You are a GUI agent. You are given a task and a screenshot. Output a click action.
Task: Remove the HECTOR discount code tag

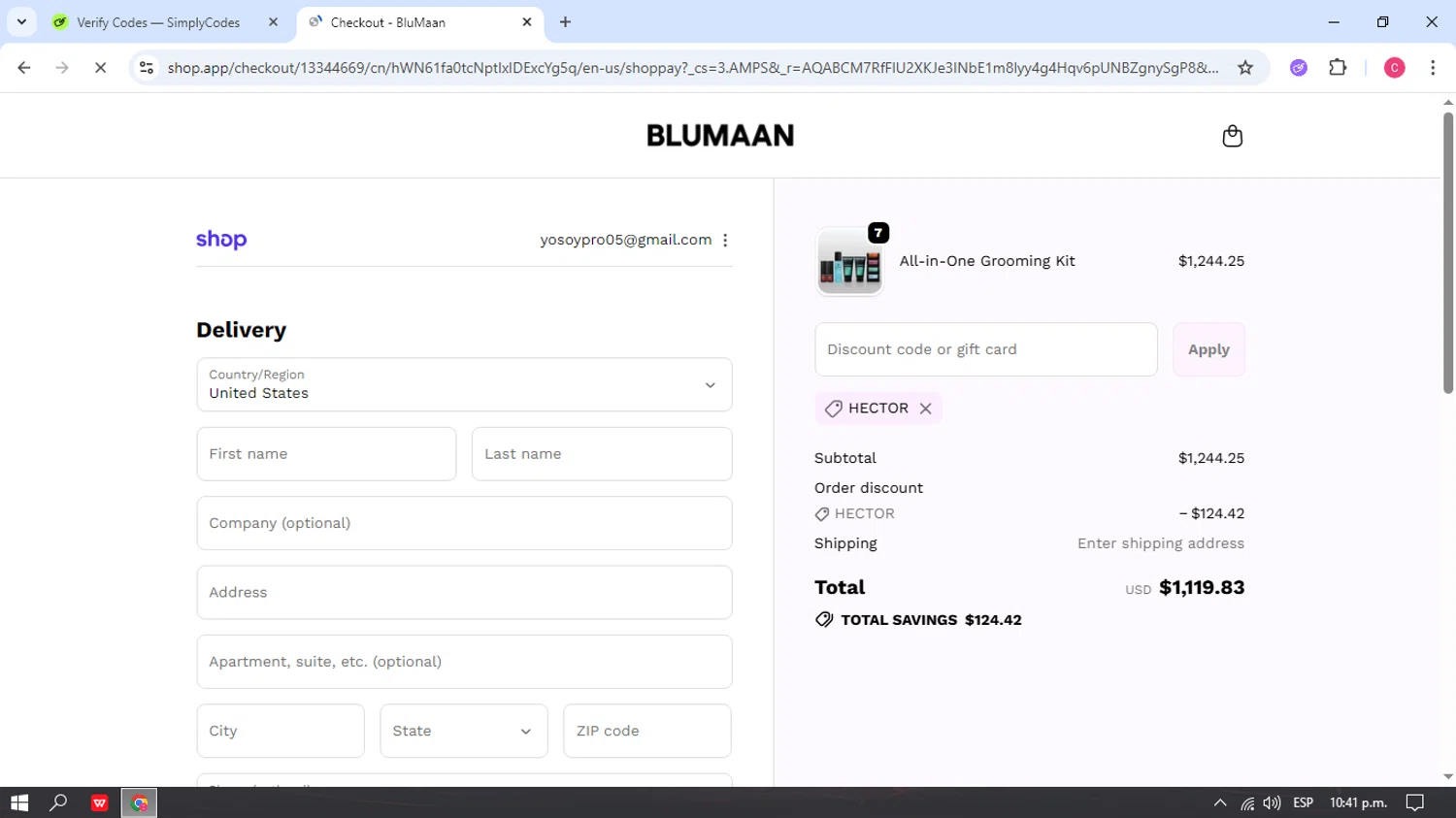click(925, 409)
